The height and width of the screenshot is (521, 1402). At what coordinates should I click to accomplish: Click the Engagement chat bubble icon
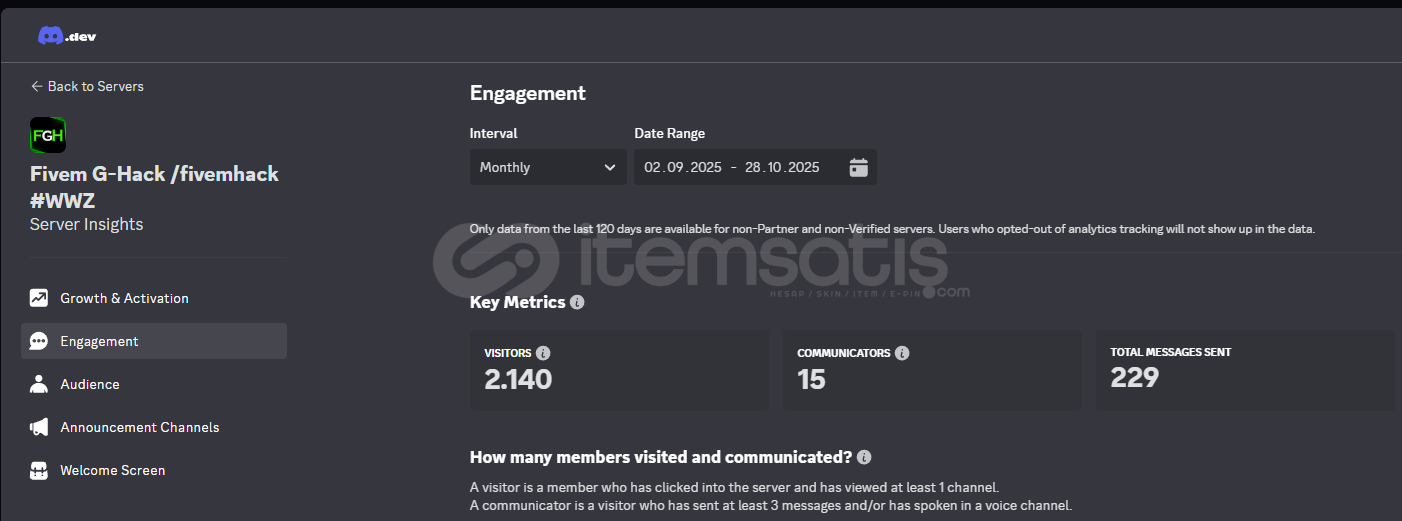click(x=39, y=341)
